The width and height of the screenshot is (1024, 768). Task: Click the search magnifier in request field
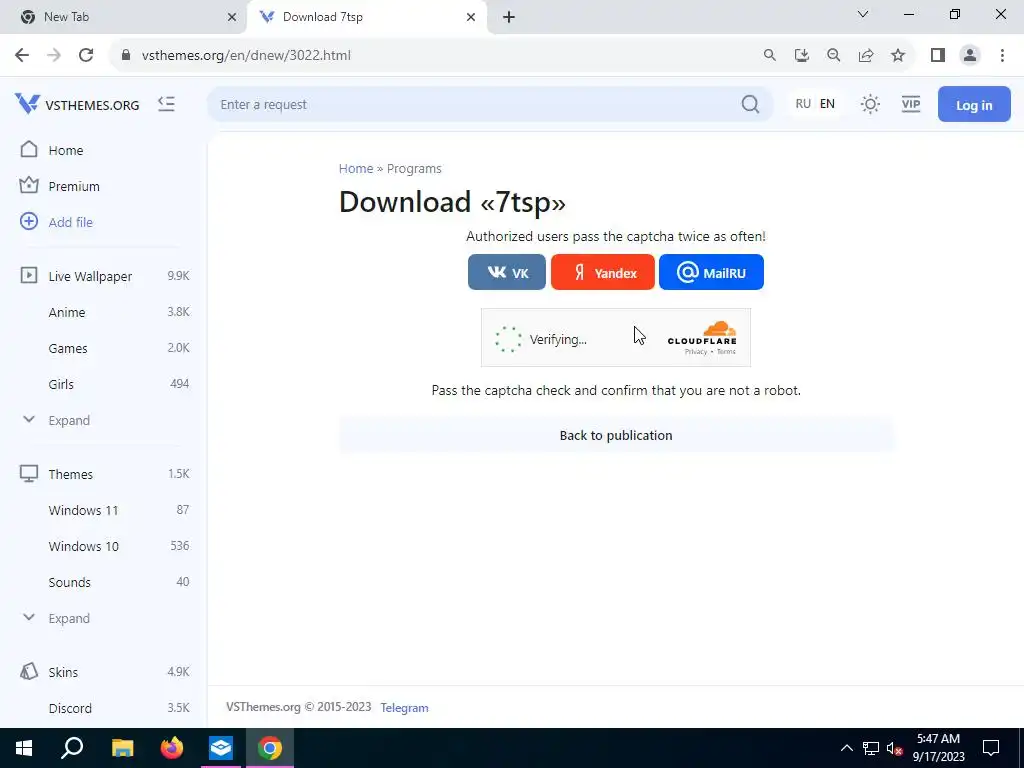pos(750,104)
